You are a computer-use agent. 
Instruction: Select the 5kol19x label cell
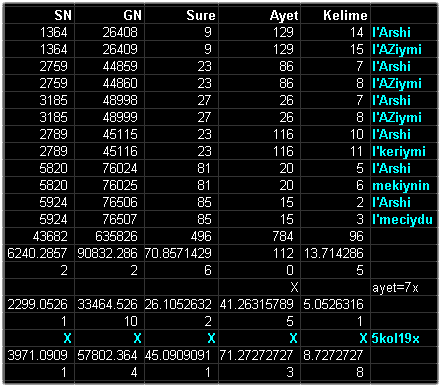tap(404, 338)
